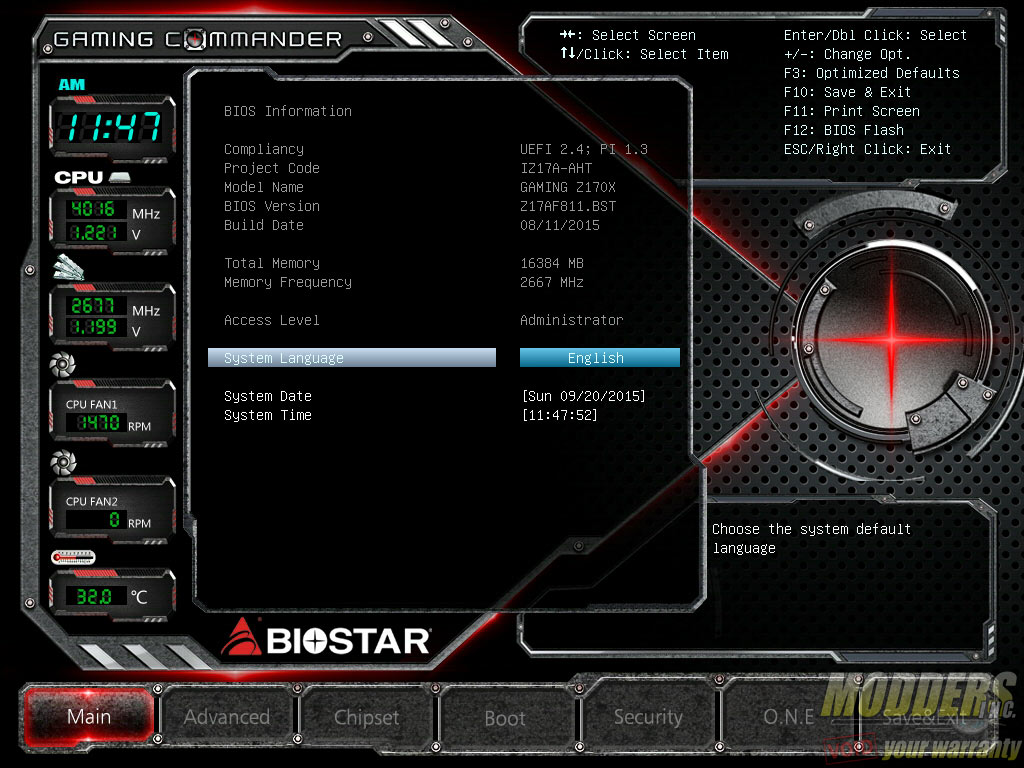Screen dimensions: 1024x768
Task: Open the English language dropdown
Action: click(x=600, y=358)
